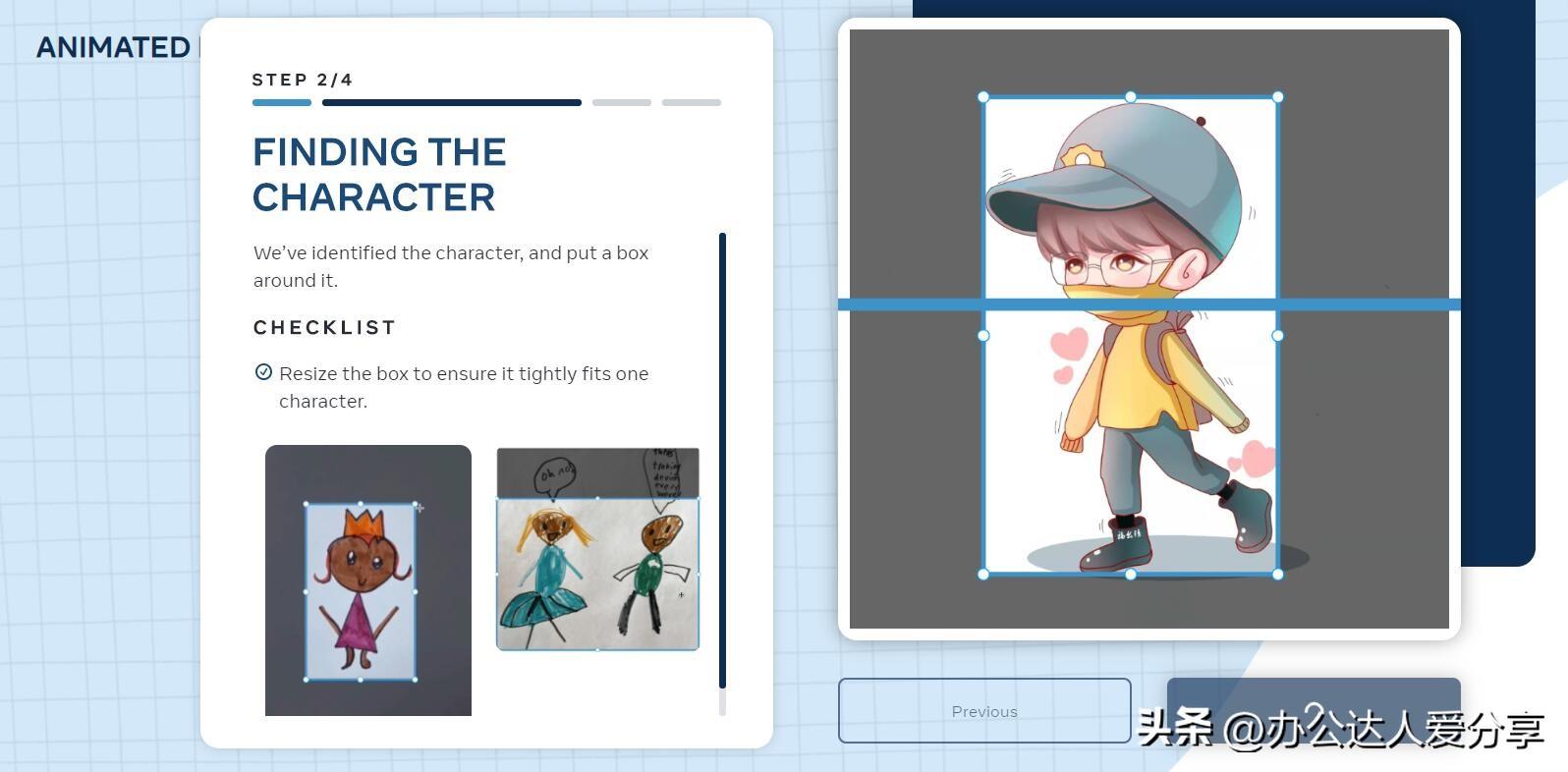The width and height of the screenshot is (1568, 772).
Task: Click the top-left bounding box handle
Action: pos(983,97)
